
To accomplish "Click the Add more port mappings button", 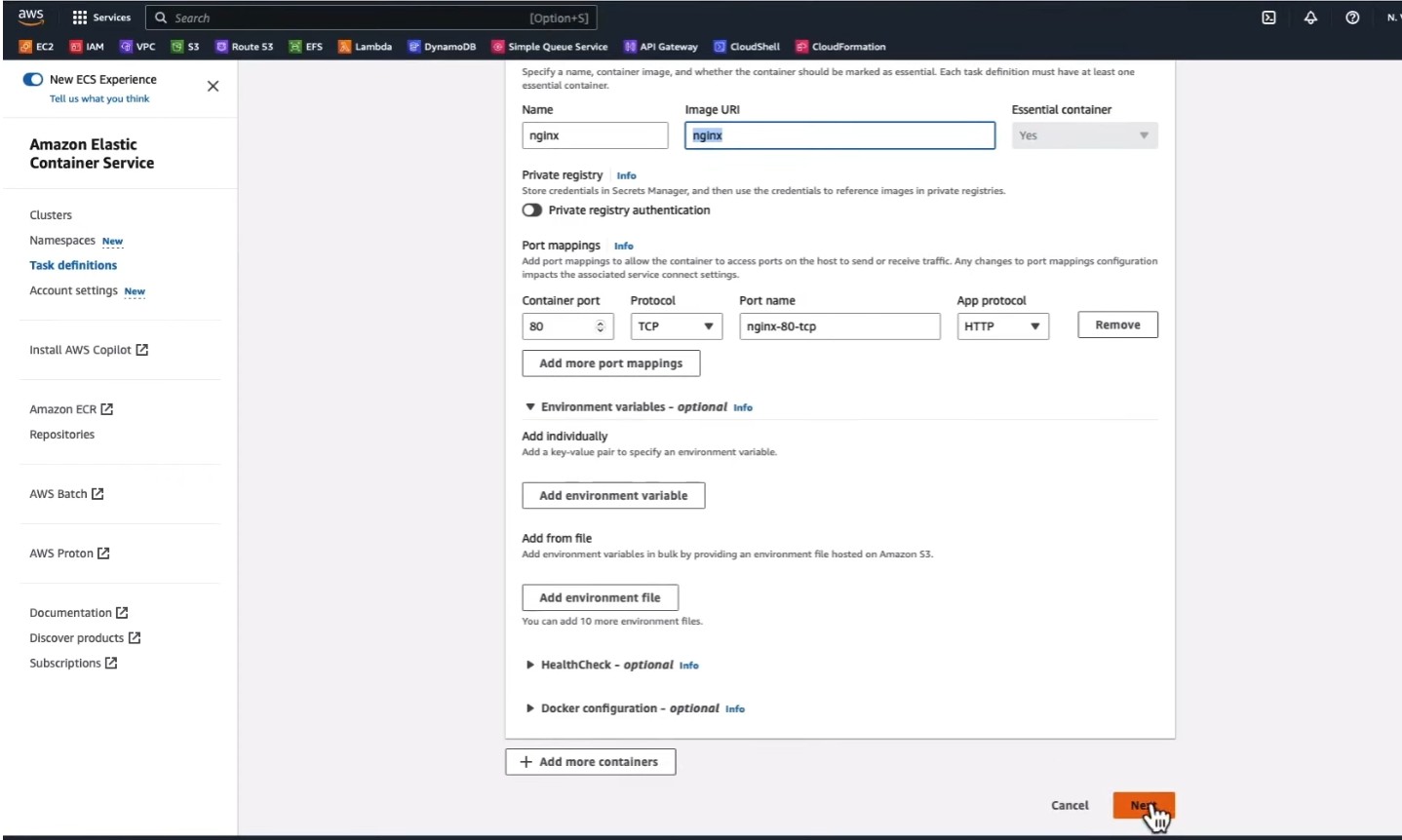I will (611, 363).
